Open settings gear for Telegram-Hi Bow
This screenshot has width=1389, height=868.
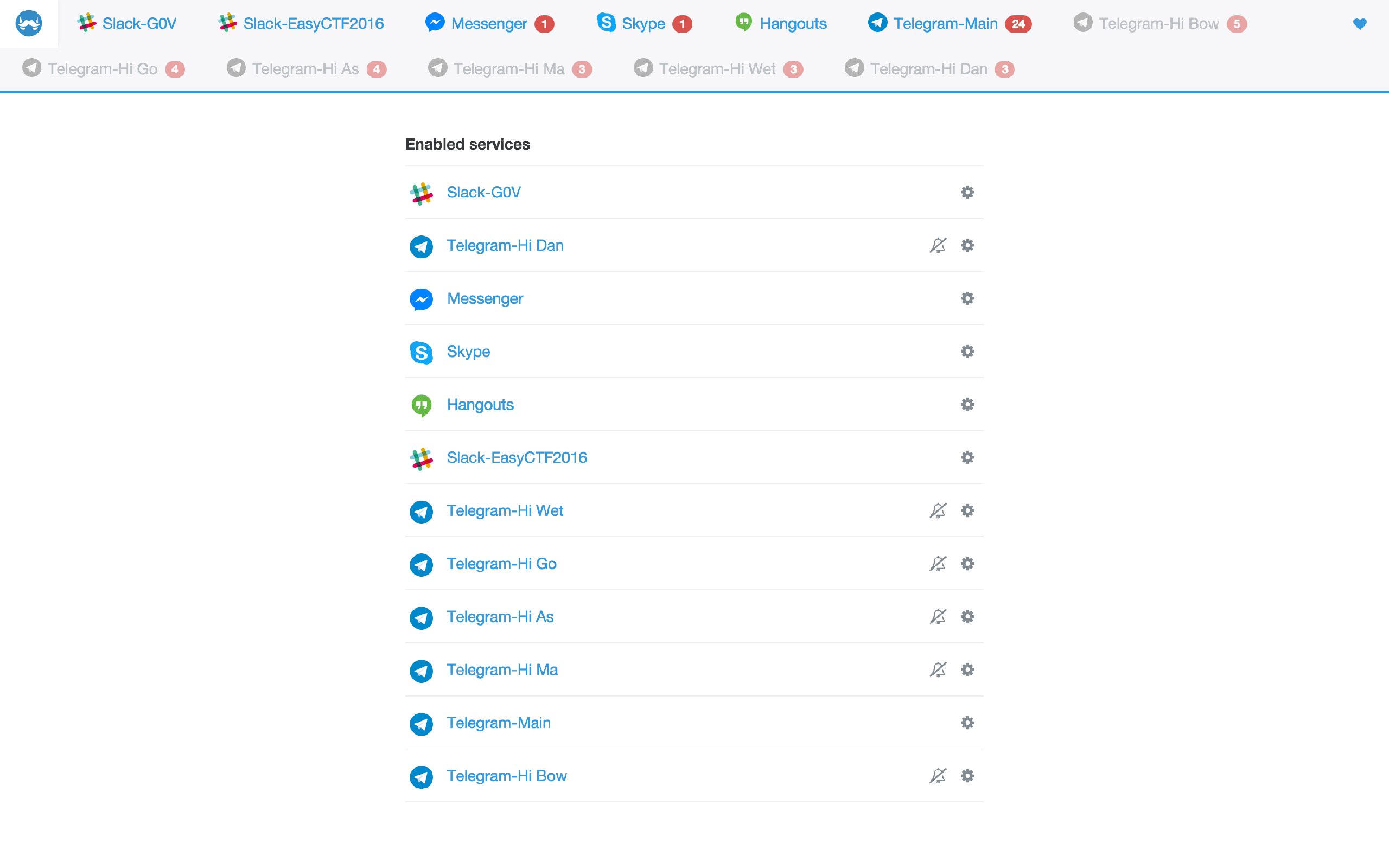click(x=967, y=776)
